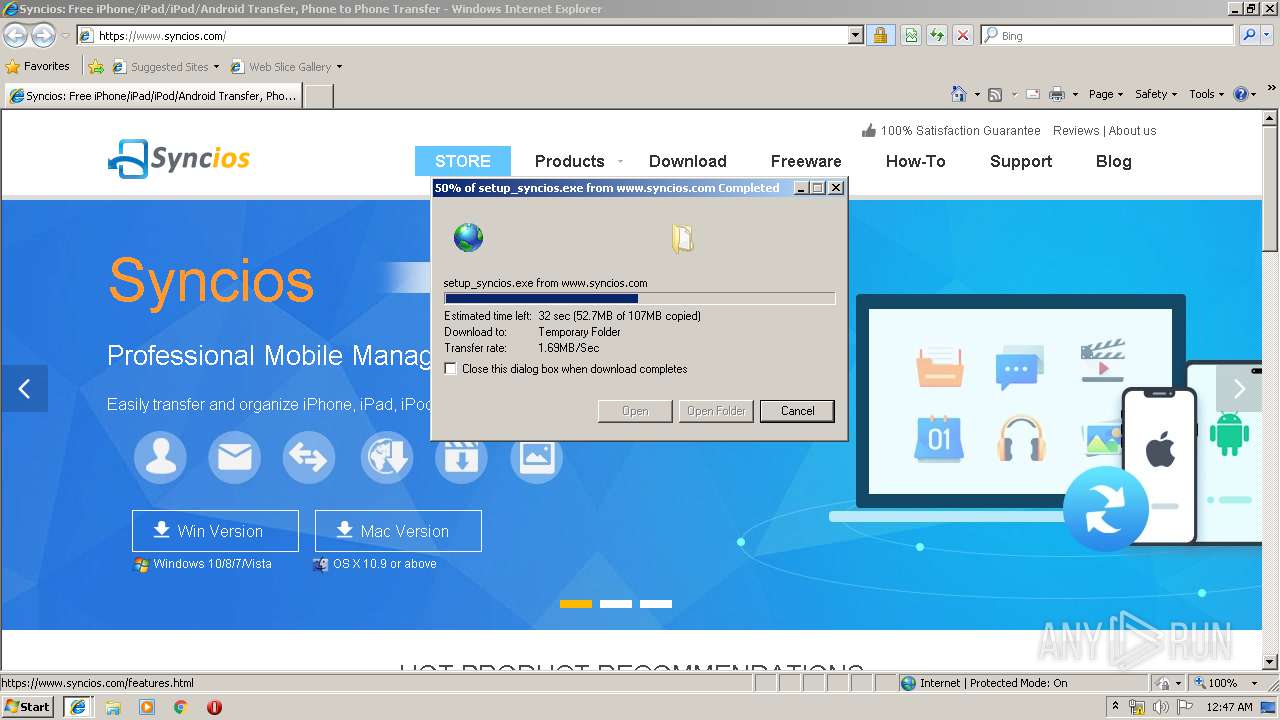Click the How-To nav item
The height and width of the screenshot is (720, 1280).
tap(915, 161)
